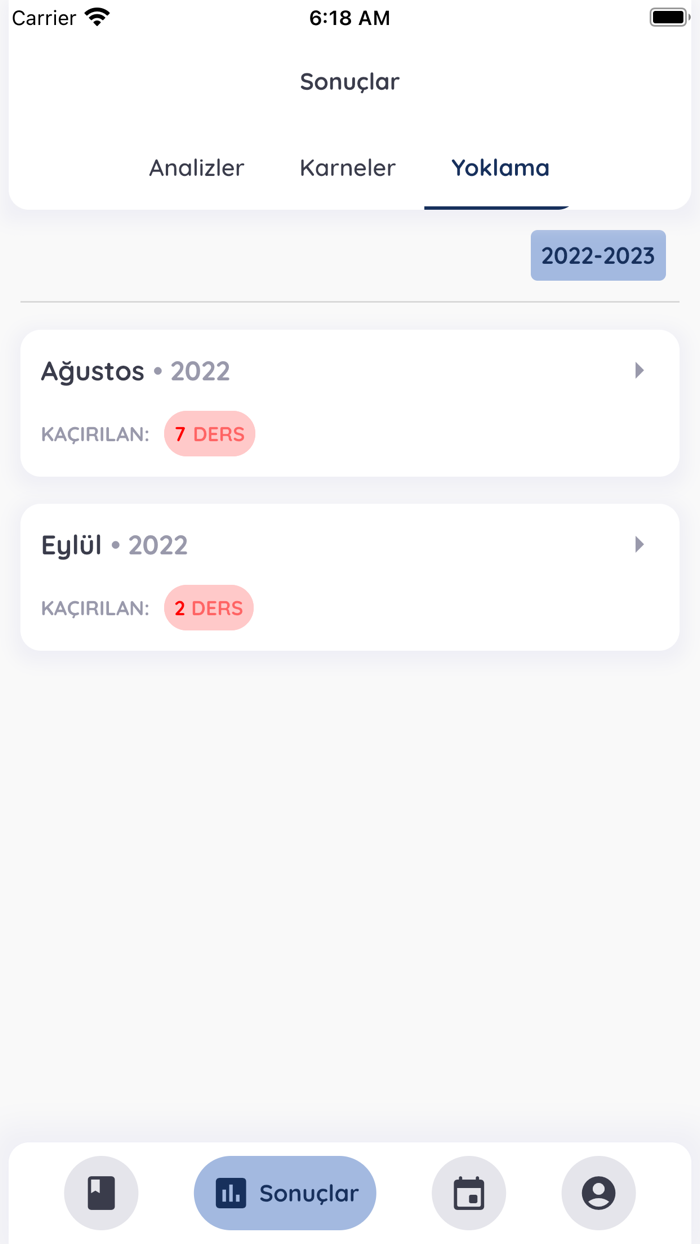Switch to the Analizler tab
The height and width of the screenshot is (1244, 700).
click(x=196, y=168)
